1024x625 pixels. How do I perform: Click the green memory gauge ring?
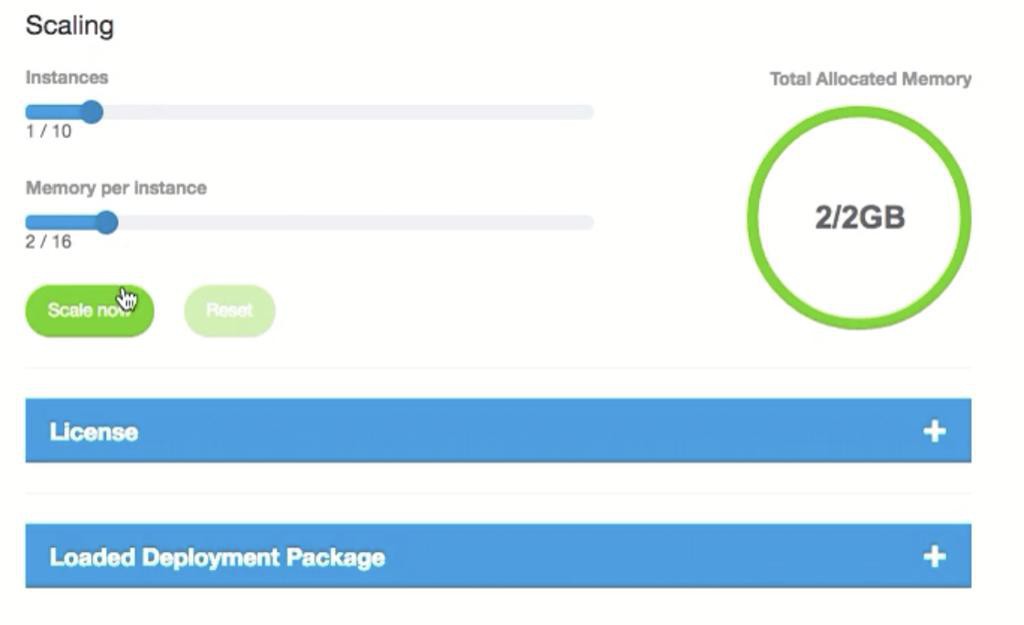point(859,112)
